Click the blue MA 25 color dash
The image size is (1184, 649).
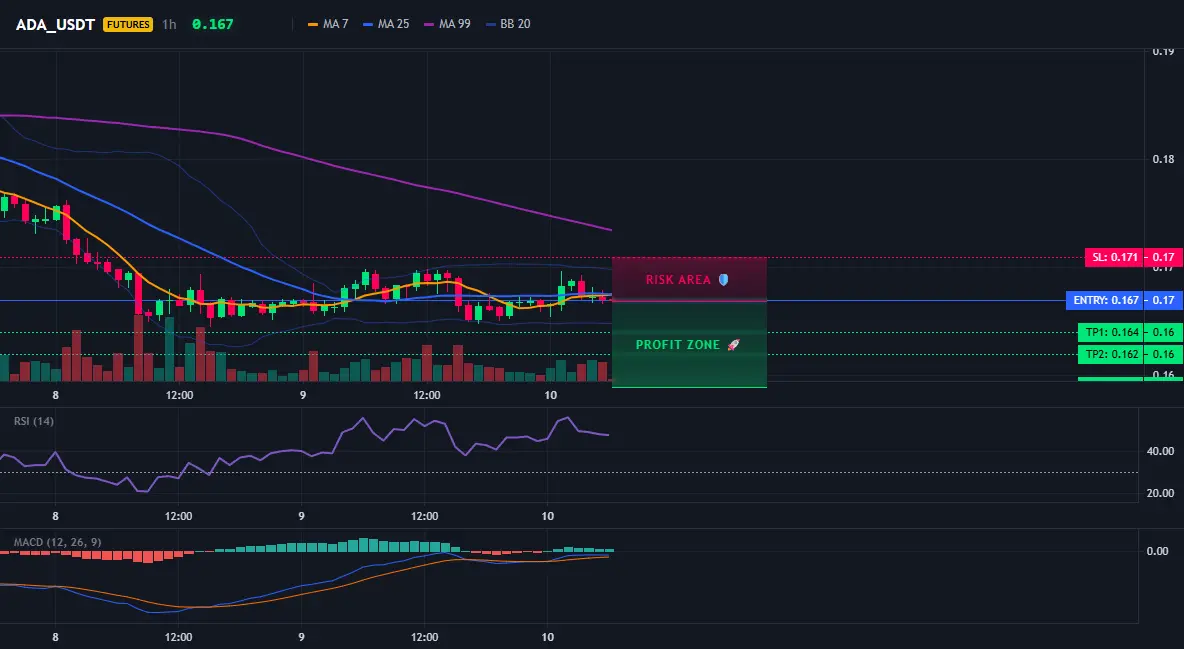point(368,24)
